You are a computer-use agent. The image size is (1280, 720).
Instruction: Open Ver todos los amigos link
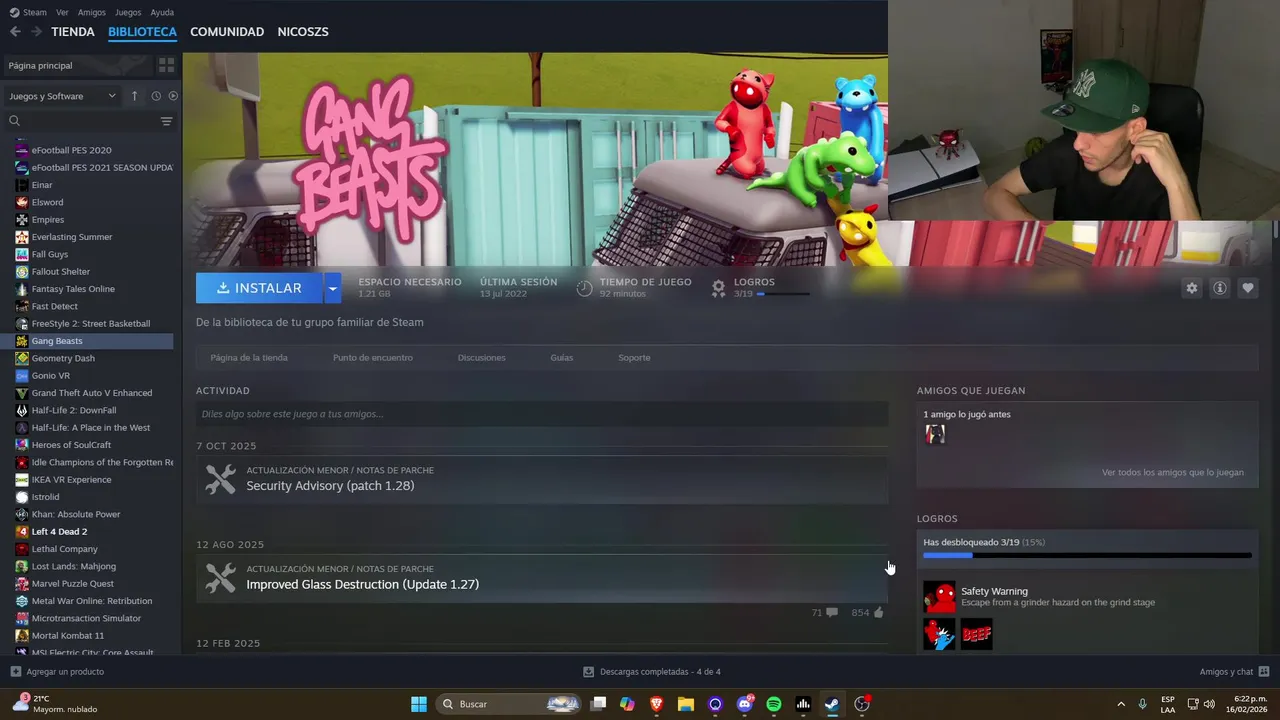click(x=1173, y=473)
